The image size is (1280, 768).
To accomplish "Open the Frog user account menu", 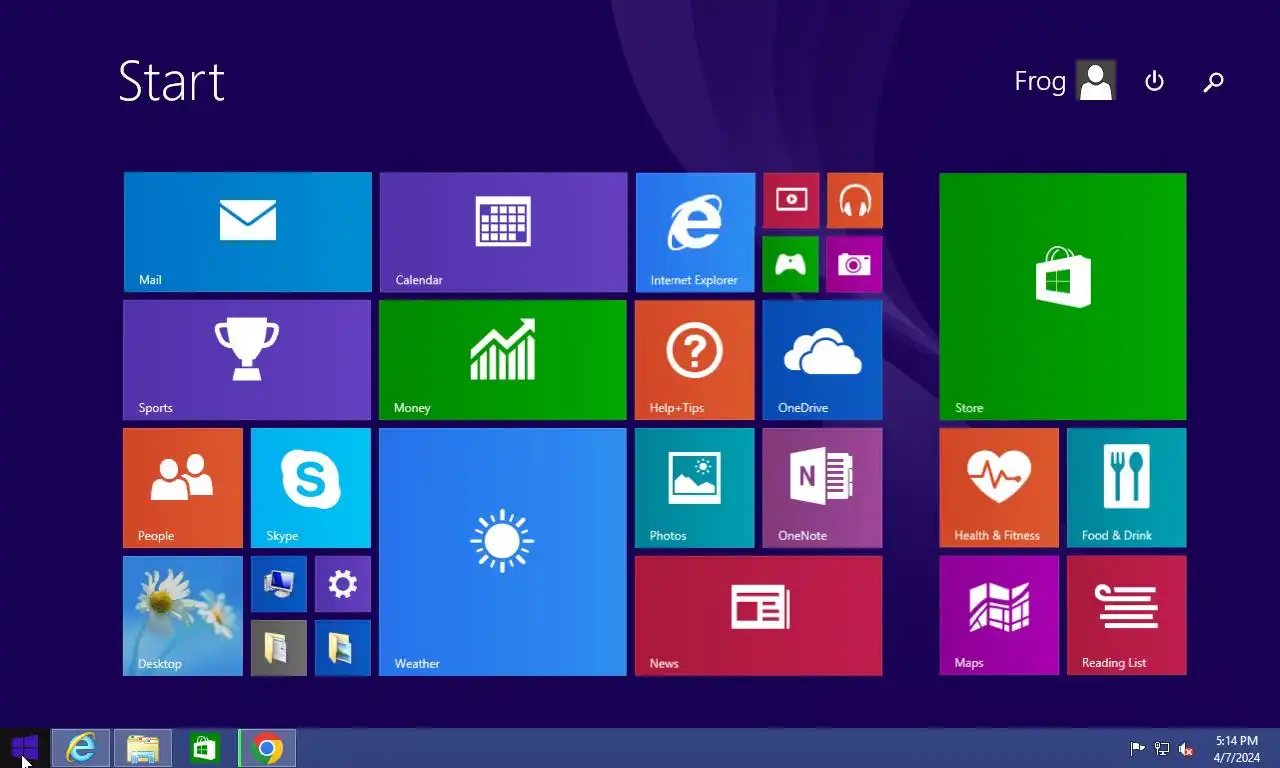I will pos(1065,81).
